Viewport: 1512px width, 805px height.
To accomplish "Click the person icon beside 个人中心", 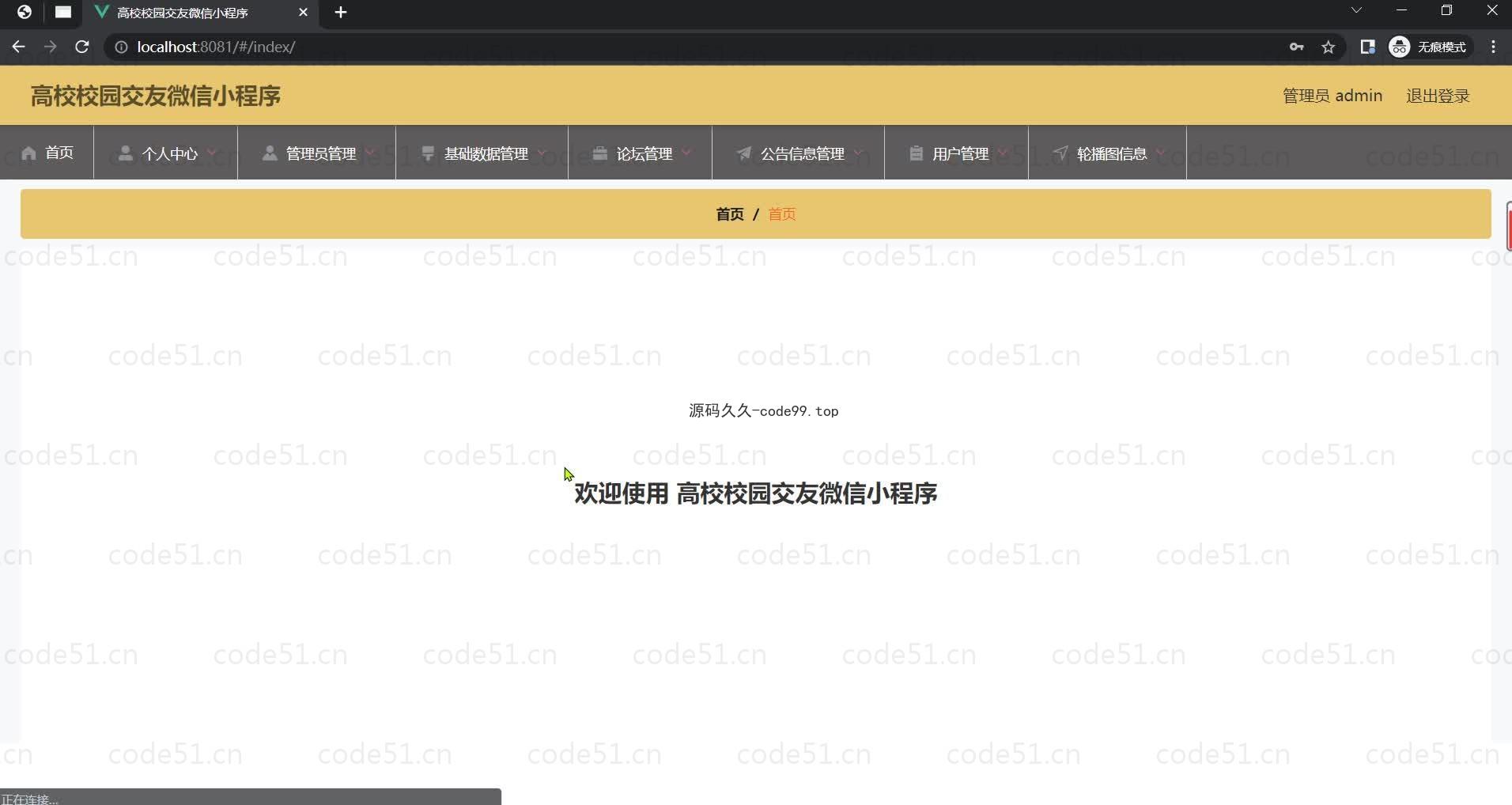I will point(125,153).
